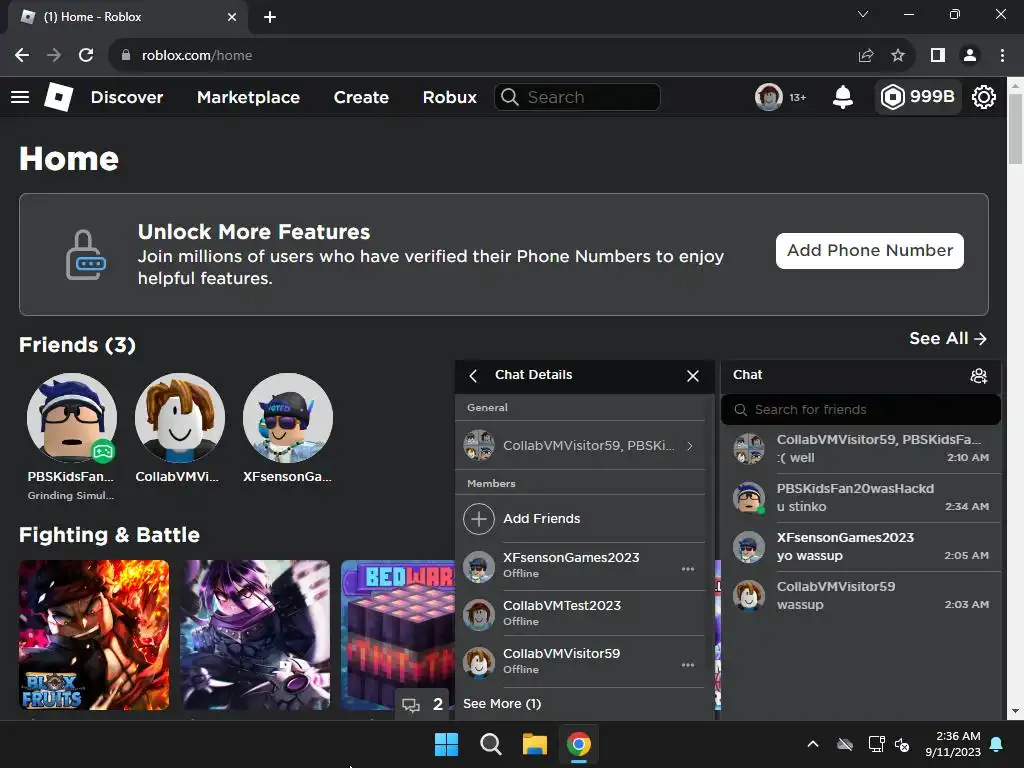Open the Robux balance 999B icon
Screen dimensions: 1024x768
point(918,97)
